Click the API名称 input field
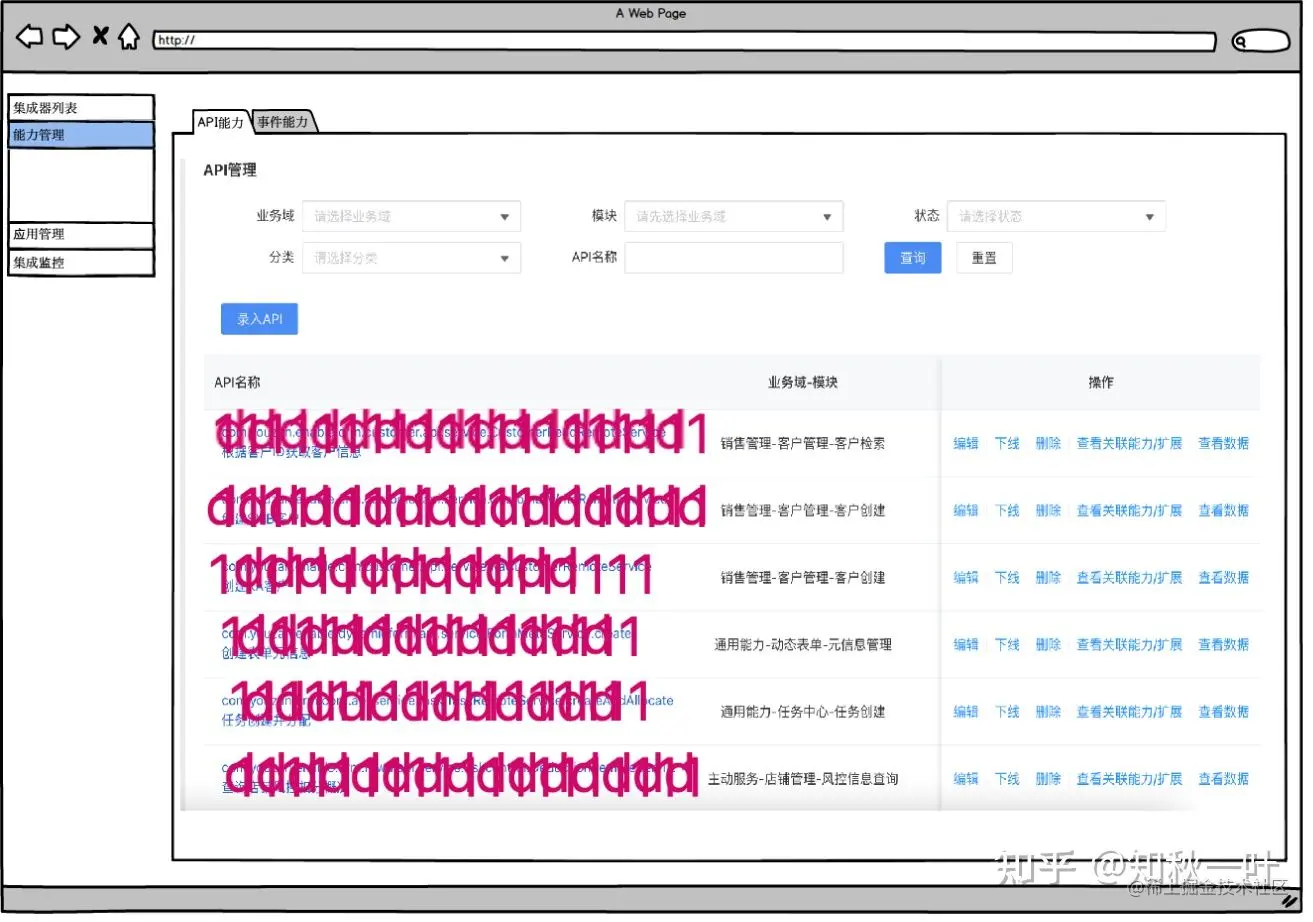The height and width of the screenshot is (922, 1313). pos(734,258)
